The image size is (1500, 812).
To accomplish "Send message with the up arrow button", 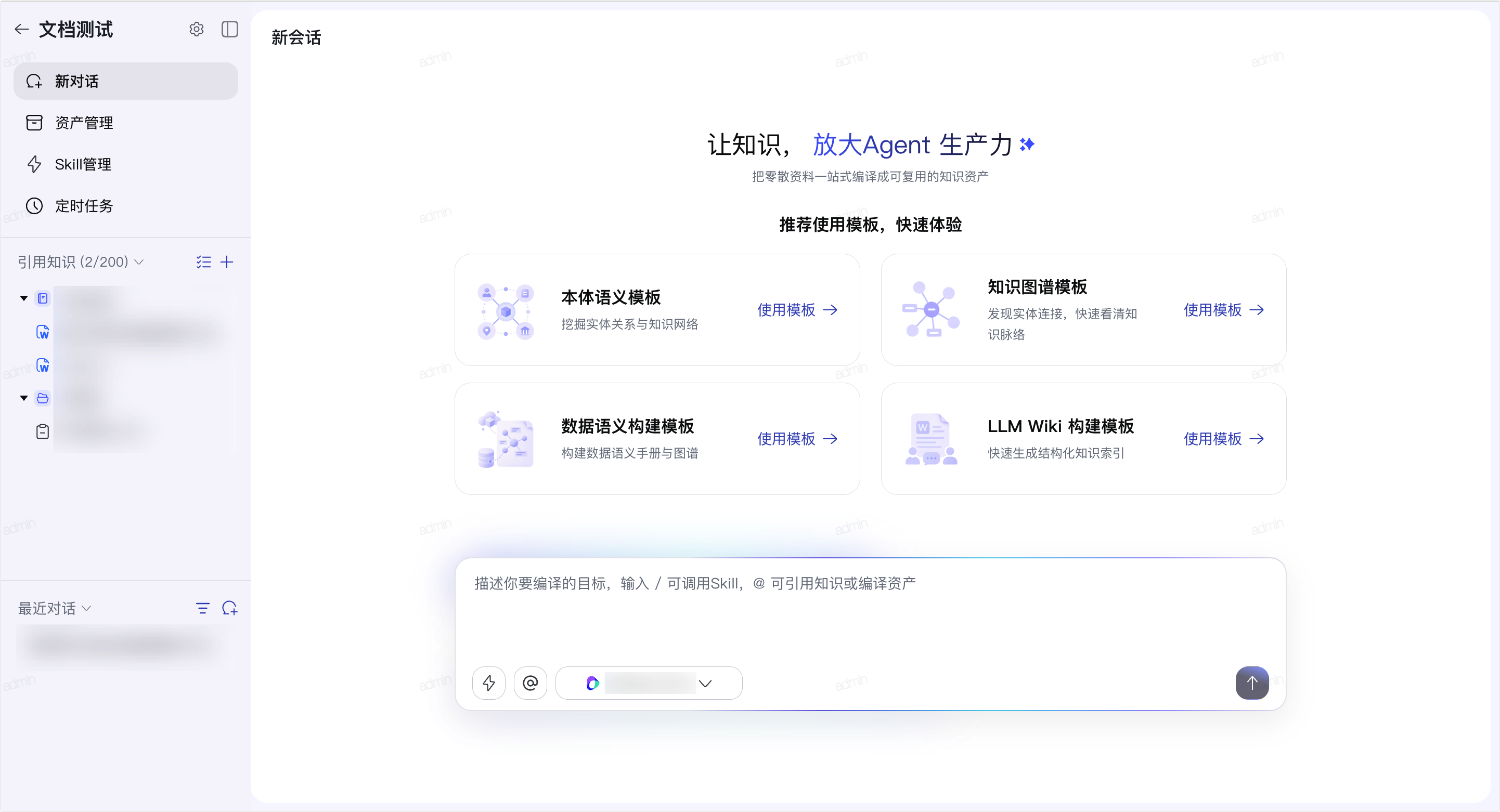I will point(1252,683).
